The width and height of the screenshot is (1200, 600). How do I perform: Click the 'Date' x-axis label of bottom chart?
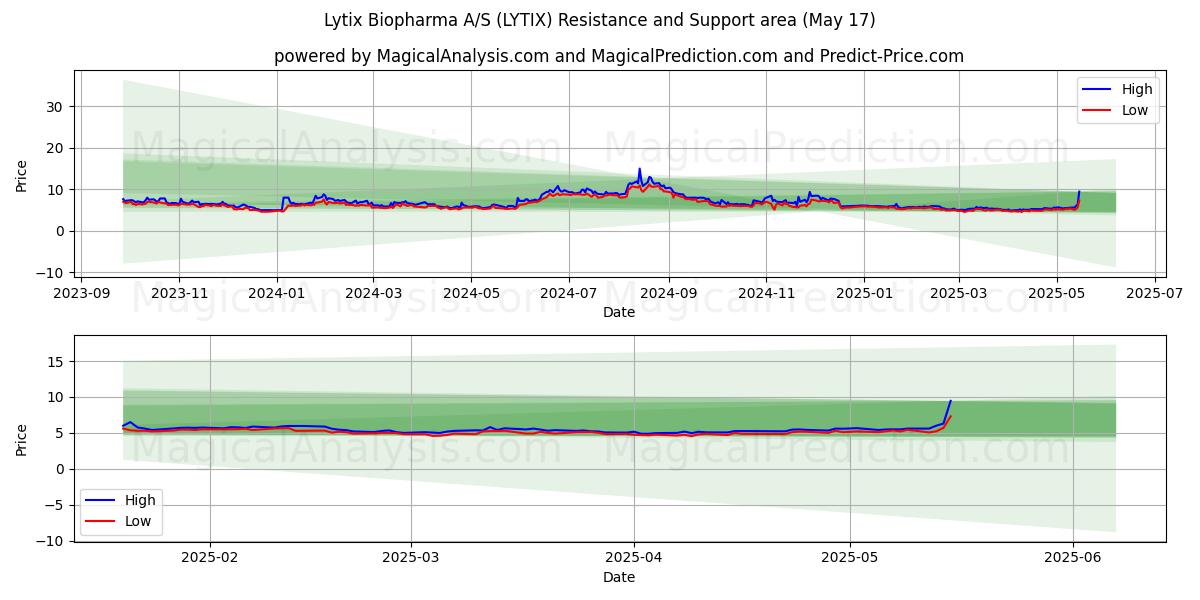[x=619, y=578]
